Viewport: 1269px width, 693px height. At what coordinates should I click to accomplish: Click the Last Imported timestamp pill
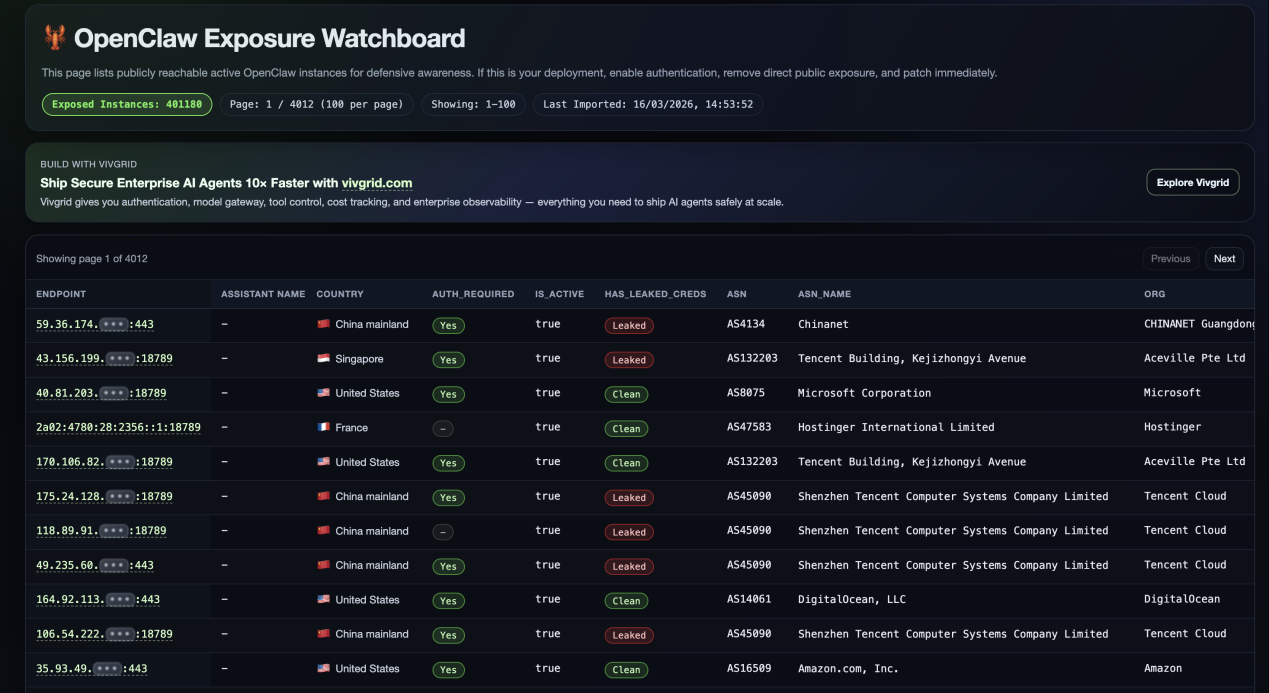pyautogui.click(x=647, y=105)
